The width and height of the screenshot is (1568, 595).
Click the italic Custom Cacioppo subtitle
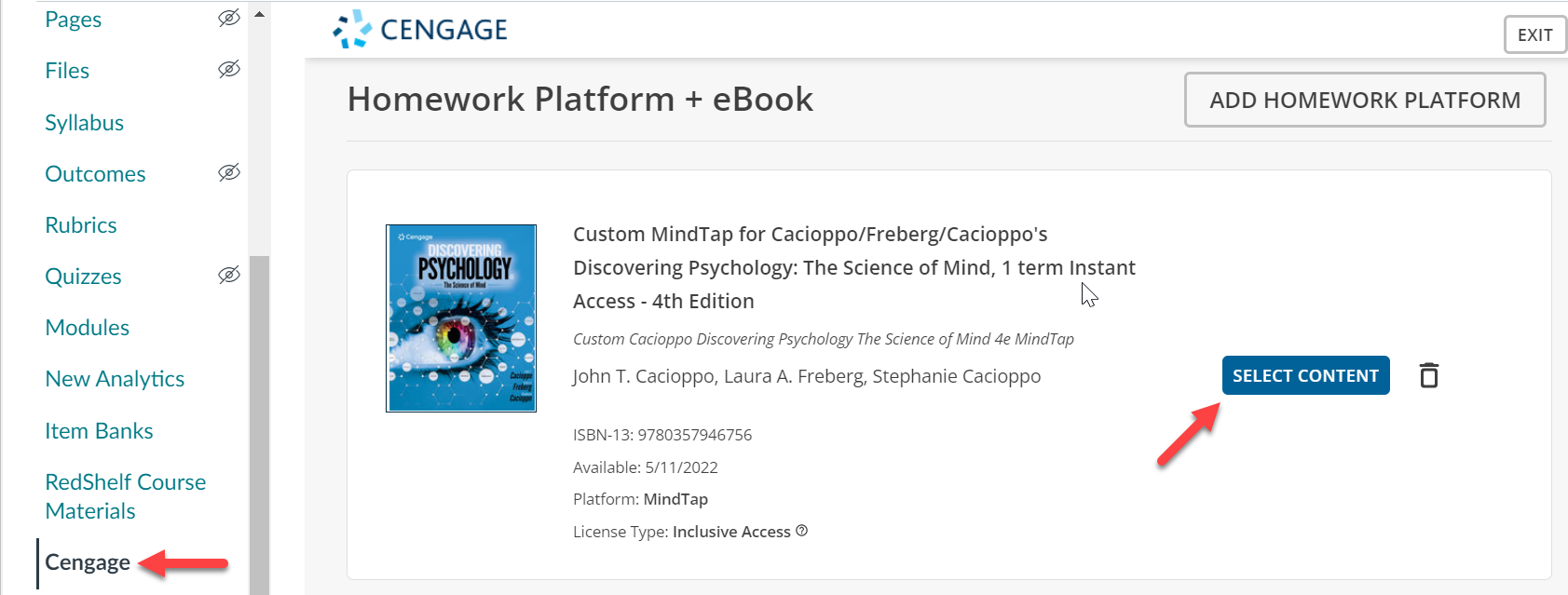[824, 339]
